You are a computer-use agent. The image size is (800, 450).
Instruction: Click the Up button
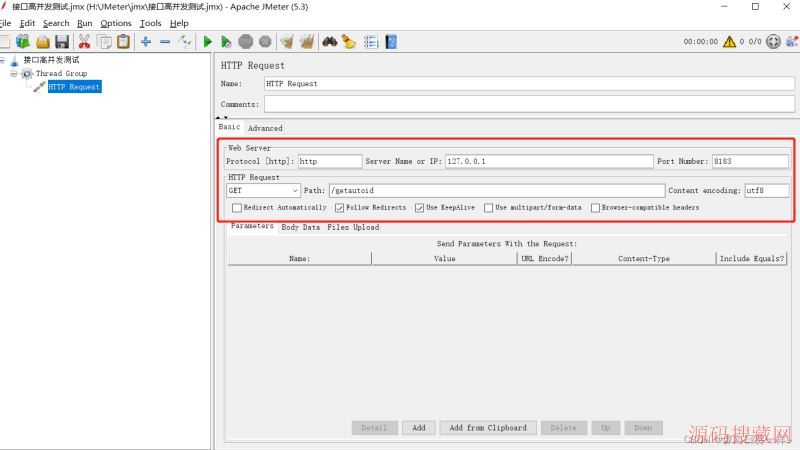(606, 428)
